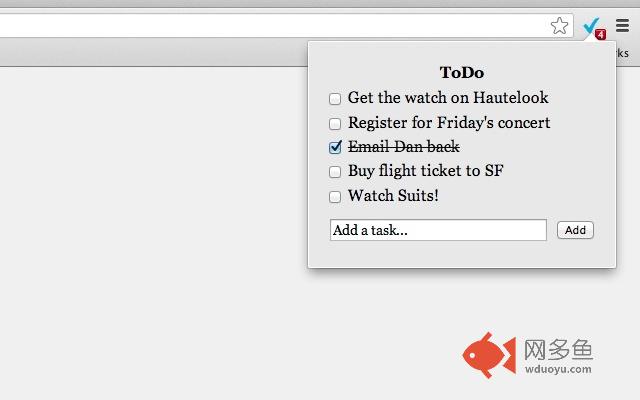Focus the 'Add a task...' text field
Viewport: 640px width, 400px height.
[x=438, y=230]
